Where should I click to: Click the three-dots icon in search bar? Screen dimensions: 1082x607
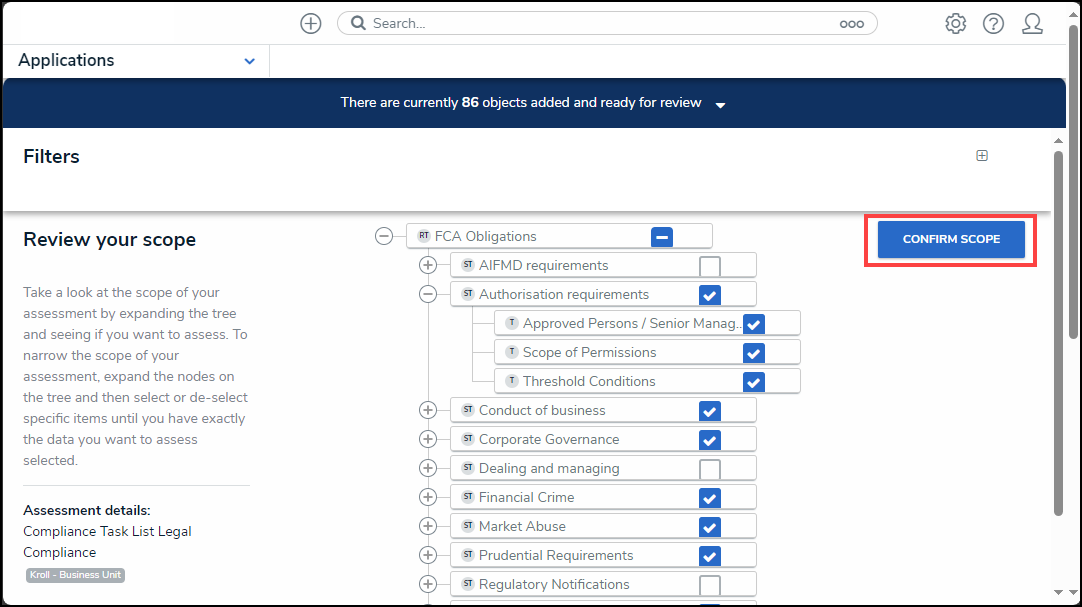pyautogui.click(x=851, y=24)
